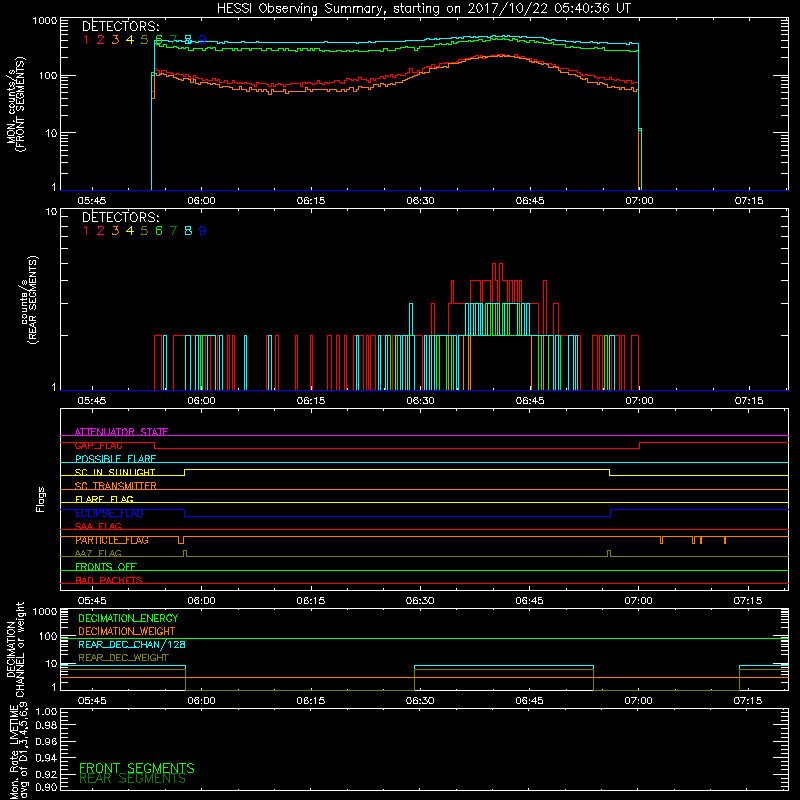The image size is (800, 800).
Task: Click the Flags y-axis title
Action: click(41, 499)
